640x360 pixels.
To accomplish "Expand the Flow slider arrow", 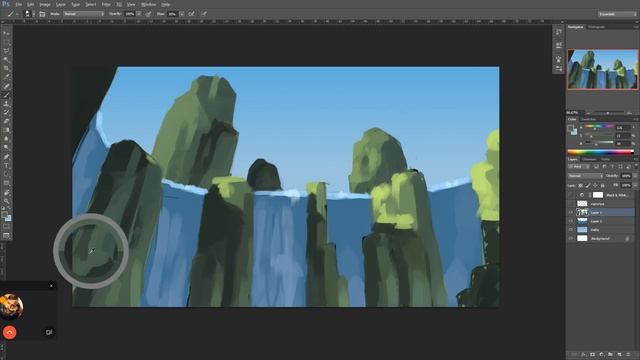I will click(182, 13).
